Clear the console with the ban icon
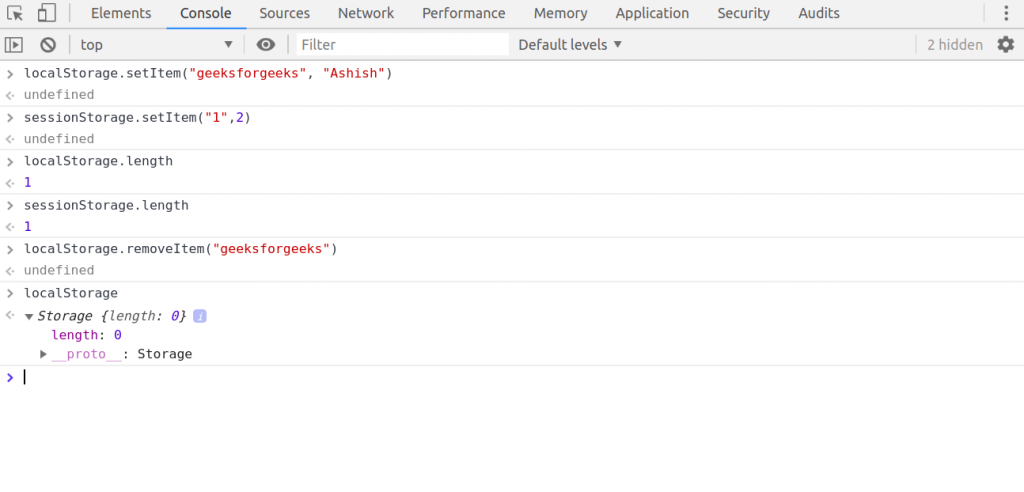 coord(47,45)
